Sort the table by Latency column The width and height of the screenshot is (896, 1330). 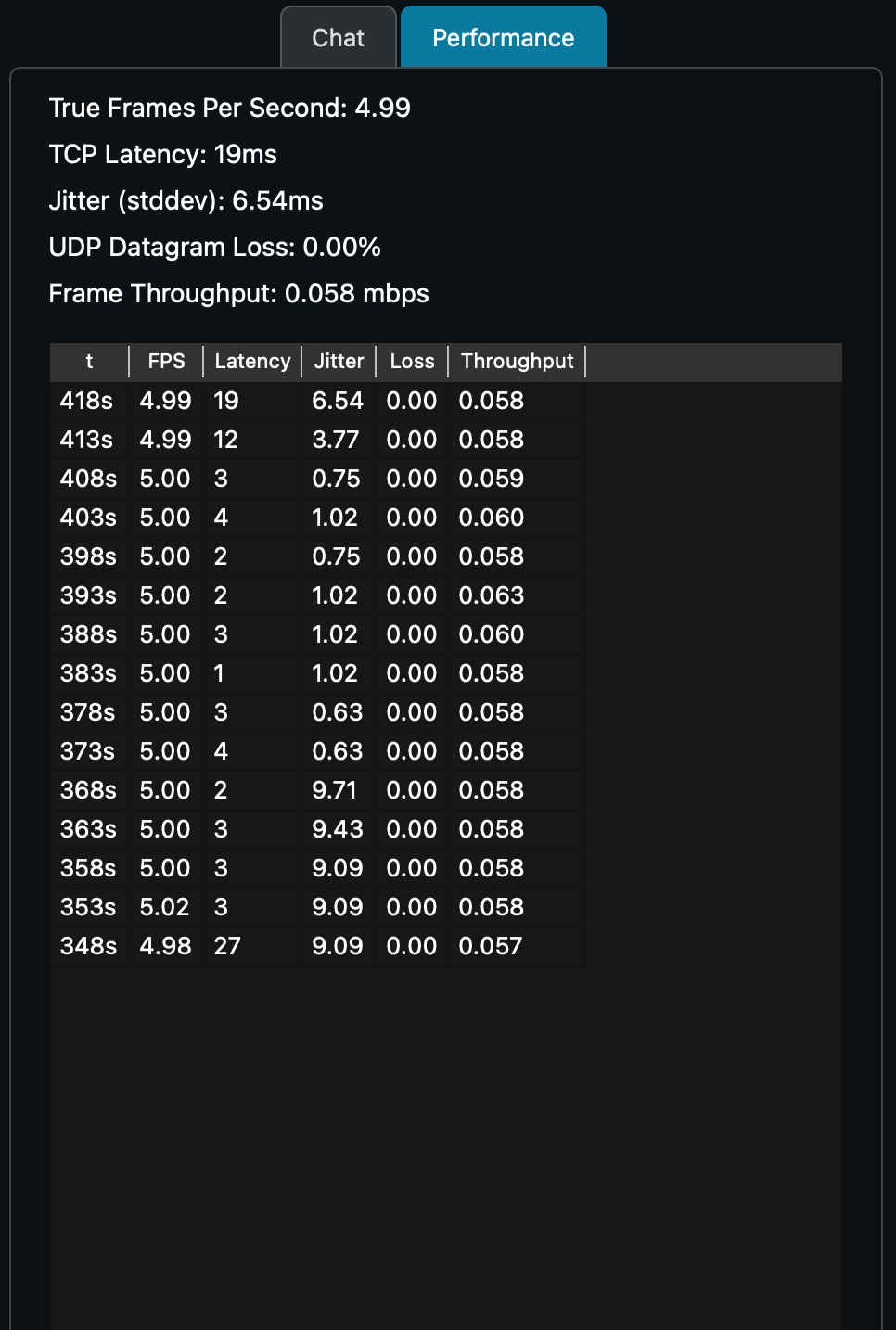(252, 361)
